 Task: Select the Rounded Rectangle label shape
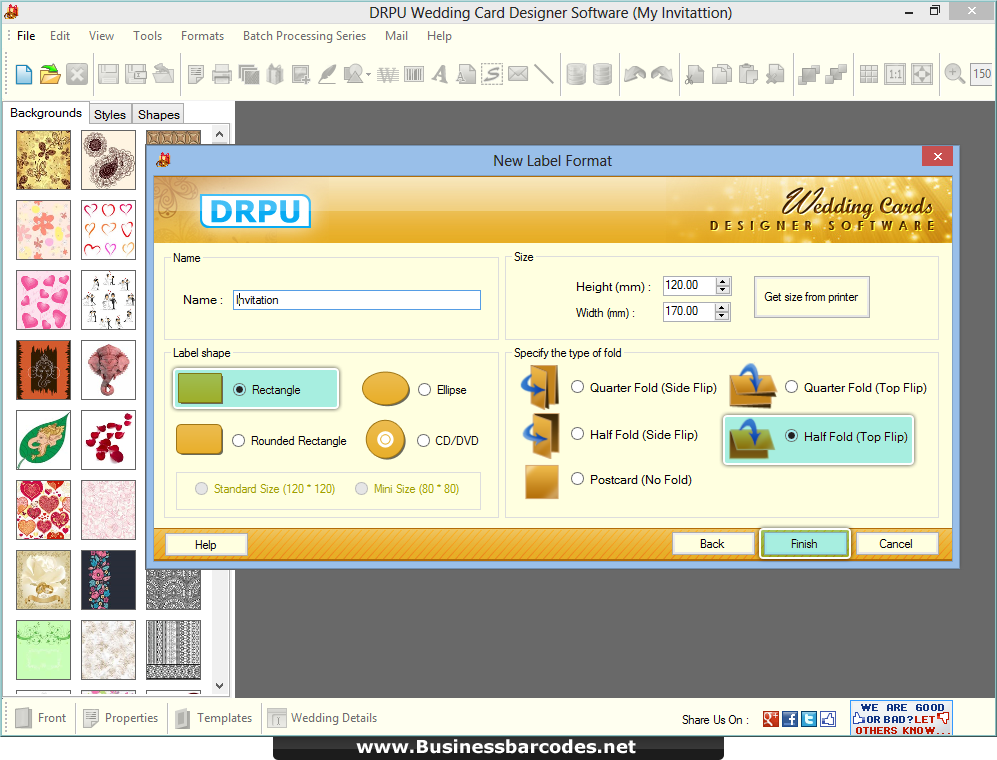pos(238,441)
